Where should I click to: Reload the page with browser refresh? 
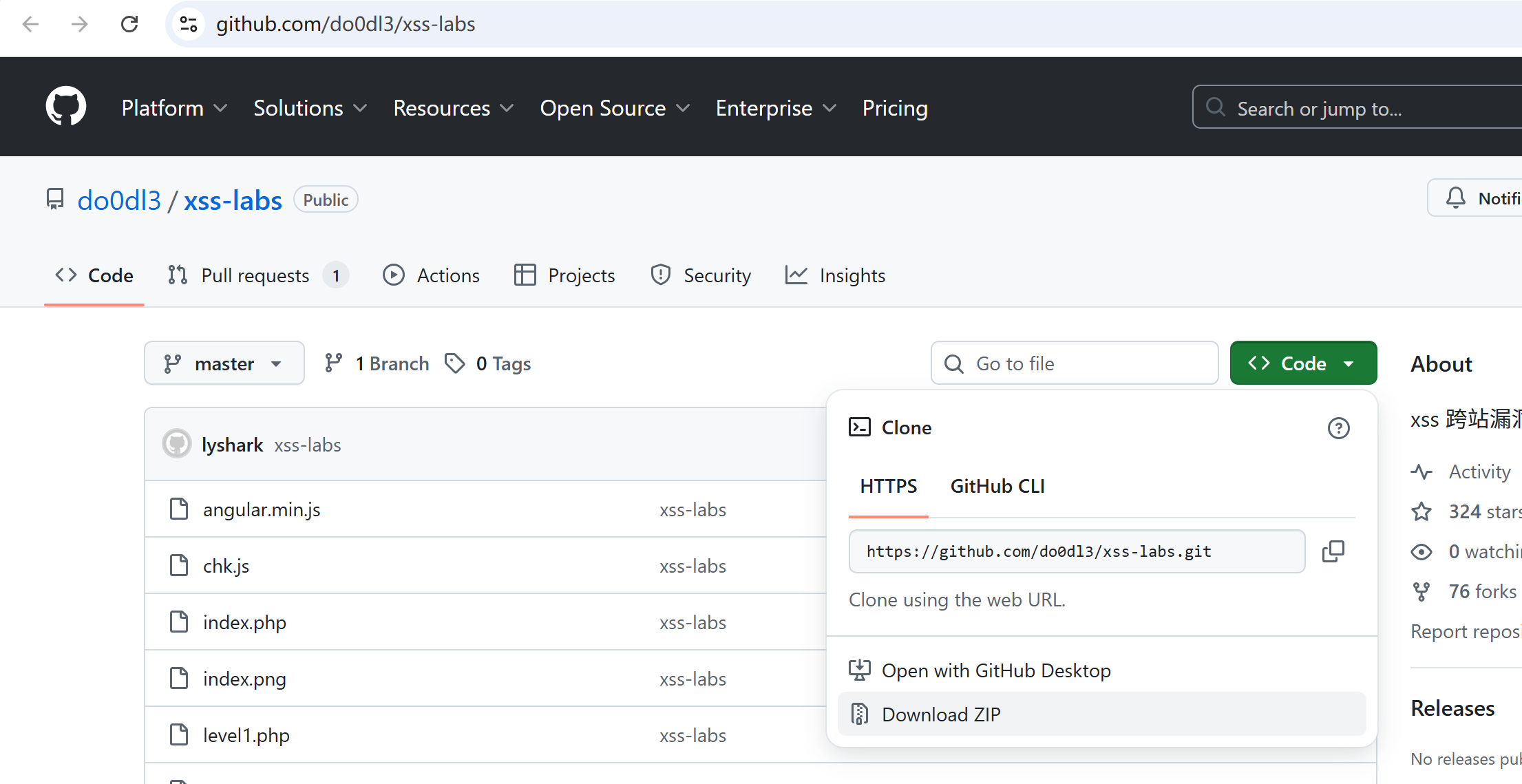[x=129, y=24]
